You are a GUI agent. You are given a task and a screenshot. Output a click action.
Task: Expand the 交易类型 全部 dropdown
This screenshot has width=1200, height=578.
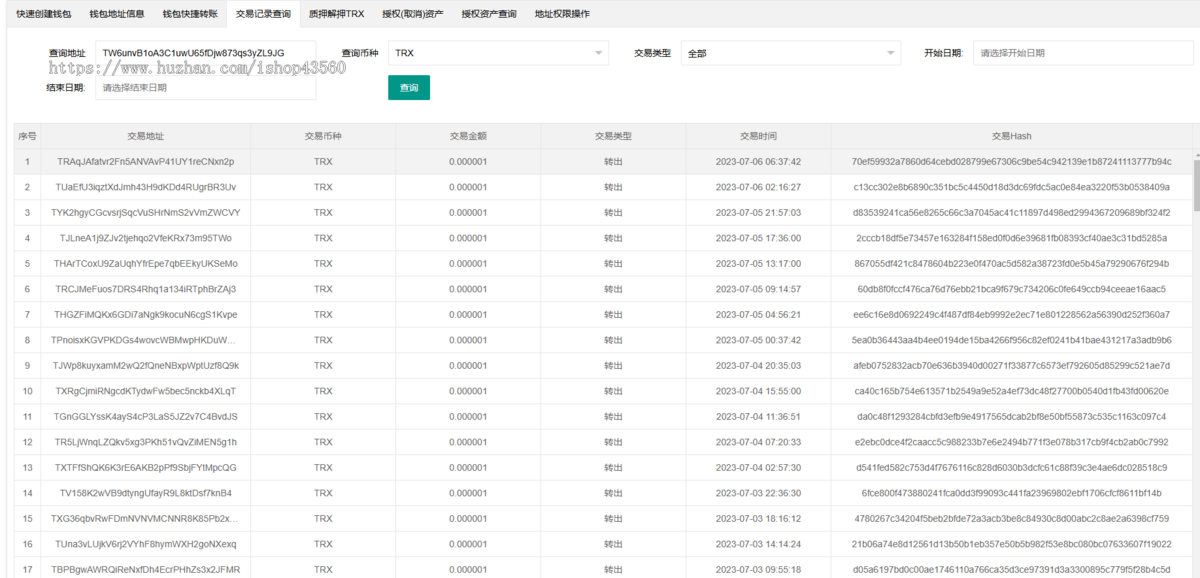pos(791,53)
